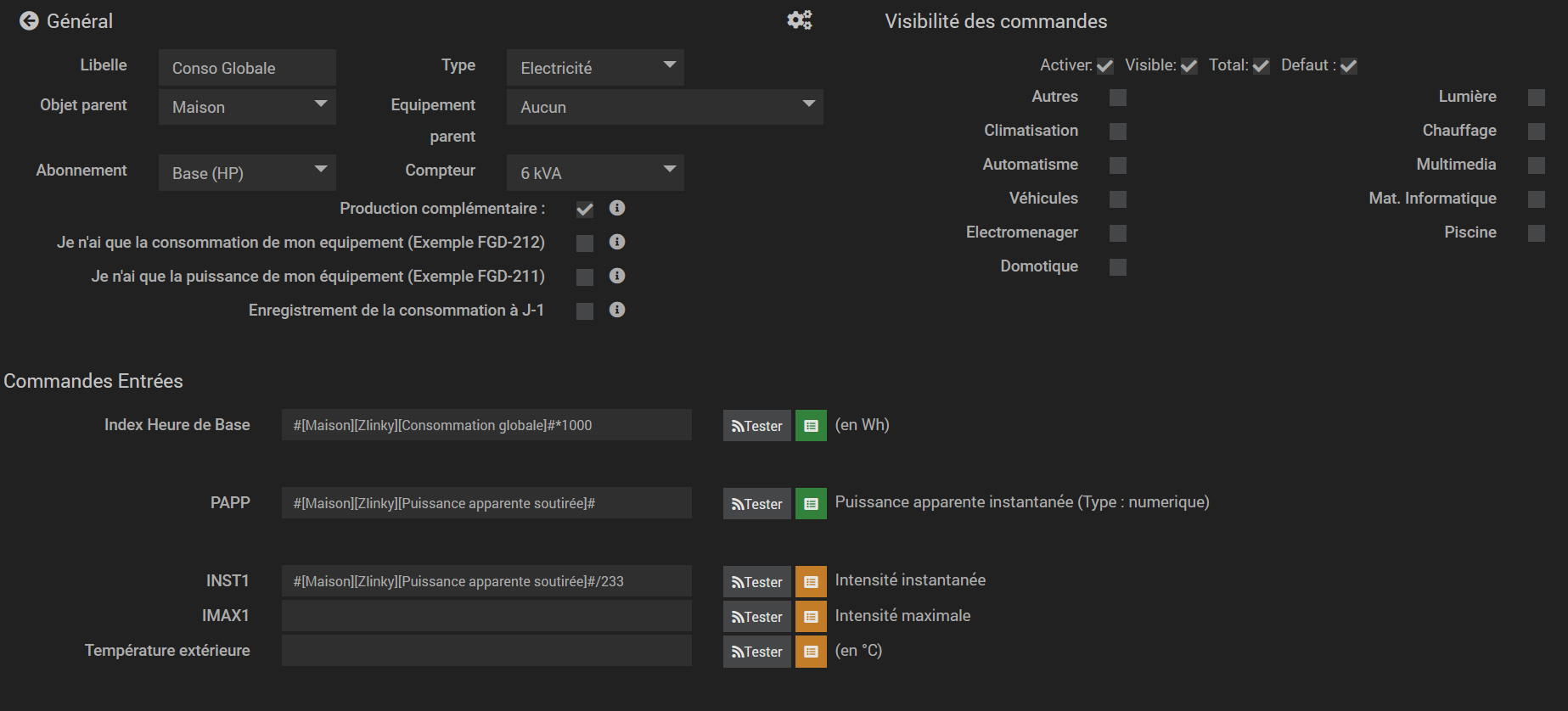The height and width of the screenshot is (711, 1568).
Task: Check the Lumière checkbox
Action: pyautogui.click(x=1536, y=98)
